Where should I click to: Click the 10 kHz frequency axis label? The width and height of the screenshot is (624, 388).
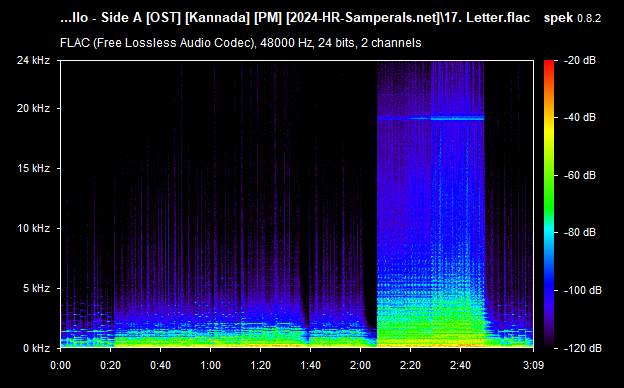click(x=33, y=228)
